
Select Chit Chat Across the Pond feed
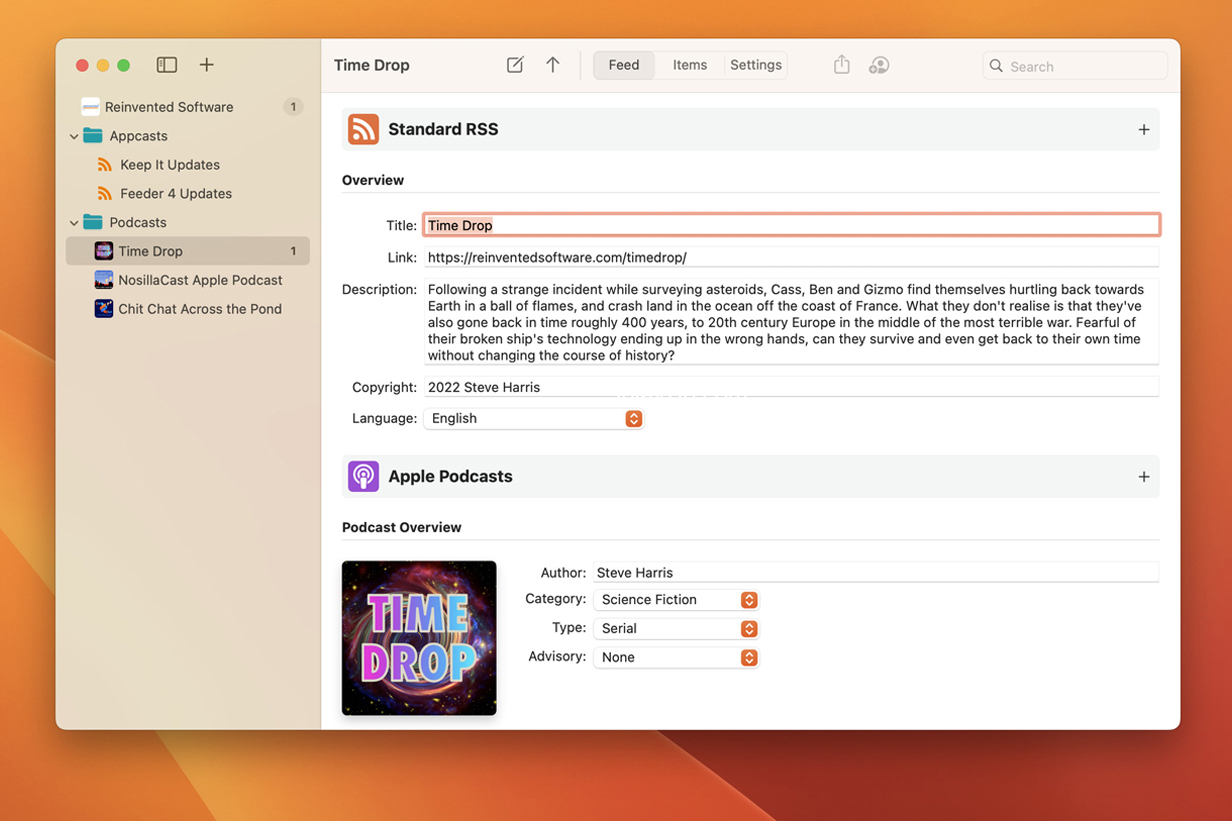pos(188,309)
